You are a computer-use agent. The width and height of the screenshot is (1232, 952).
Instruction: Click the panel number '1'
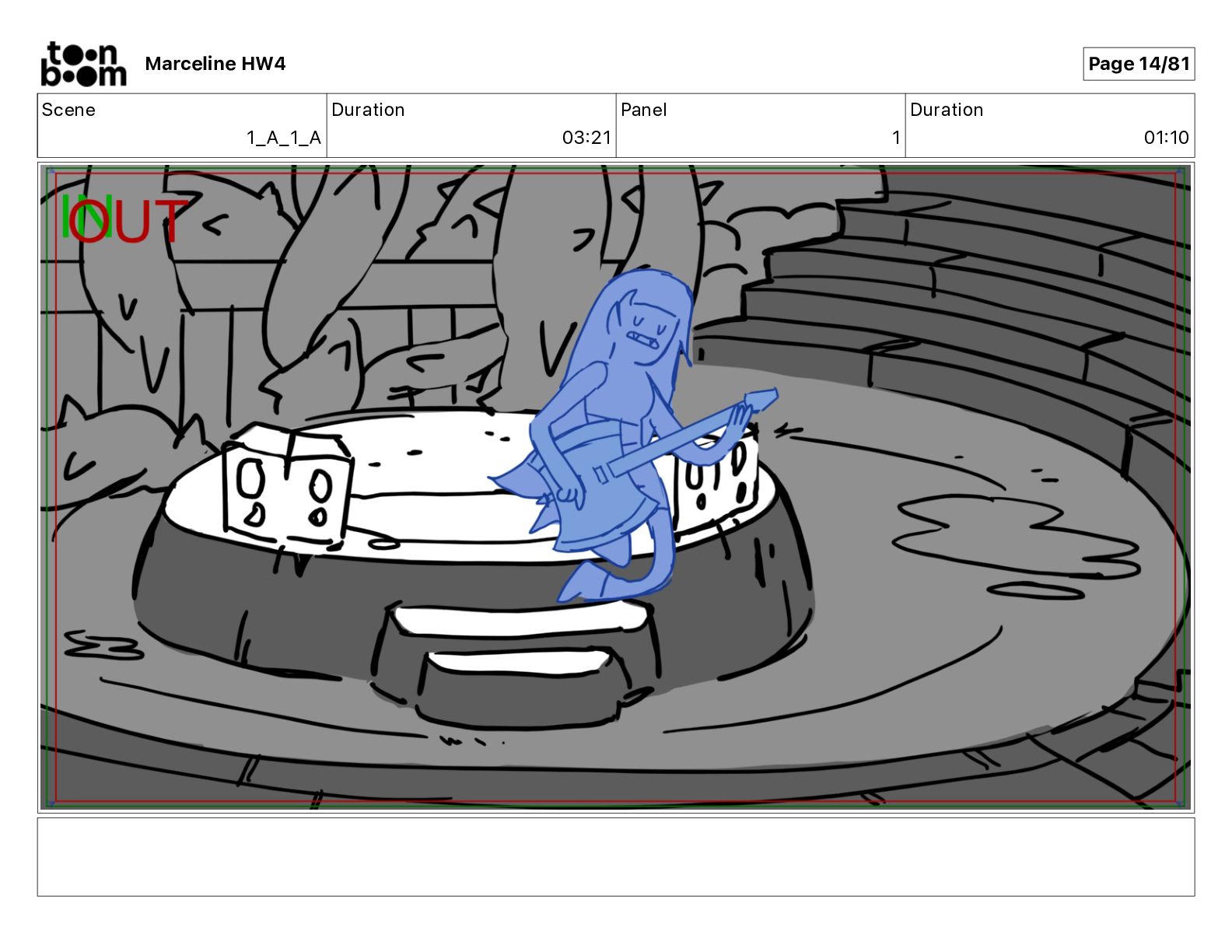coord(896,138)
